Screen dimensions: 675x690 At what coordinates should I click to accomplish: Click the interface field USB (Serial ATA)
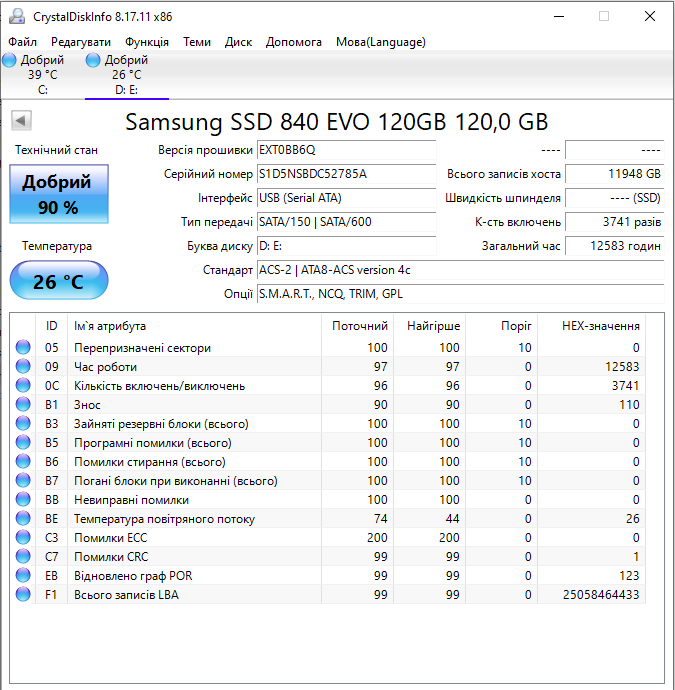[x=346, y=198]
